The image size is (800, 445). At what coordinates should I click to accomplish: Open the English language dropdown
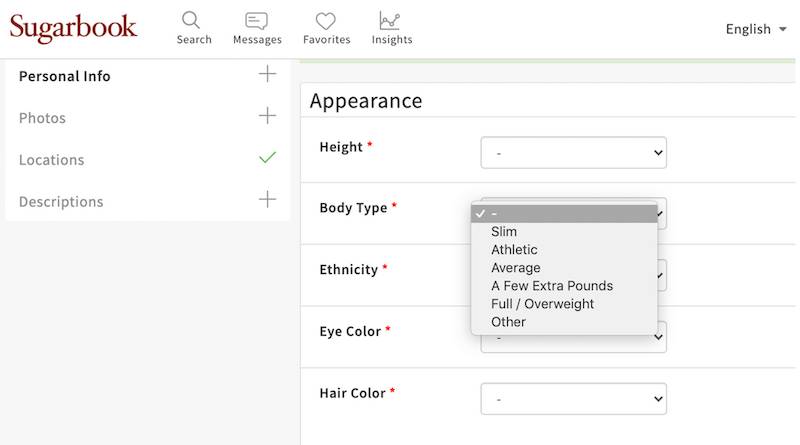(755, 29)
